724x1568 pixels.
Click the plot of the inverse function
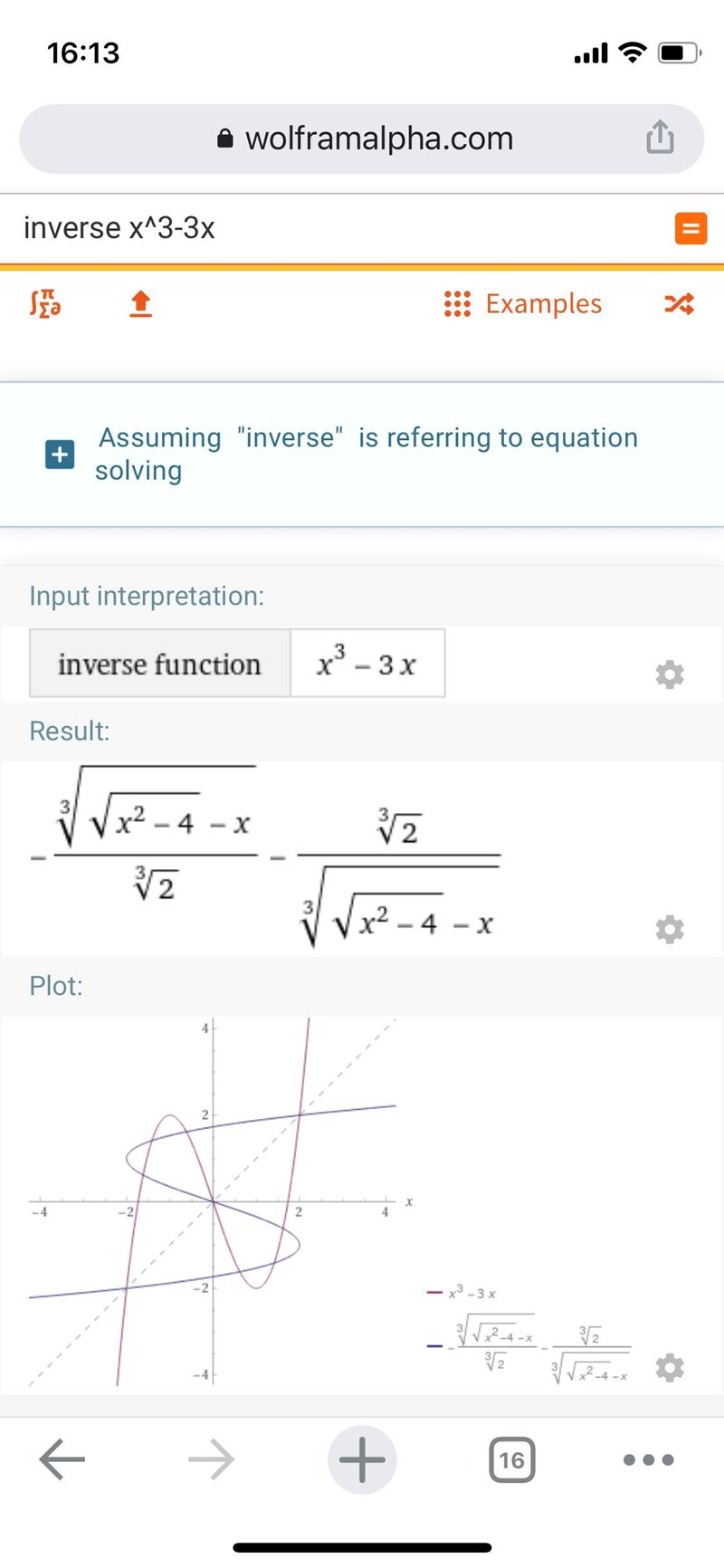coord(214,1202)
